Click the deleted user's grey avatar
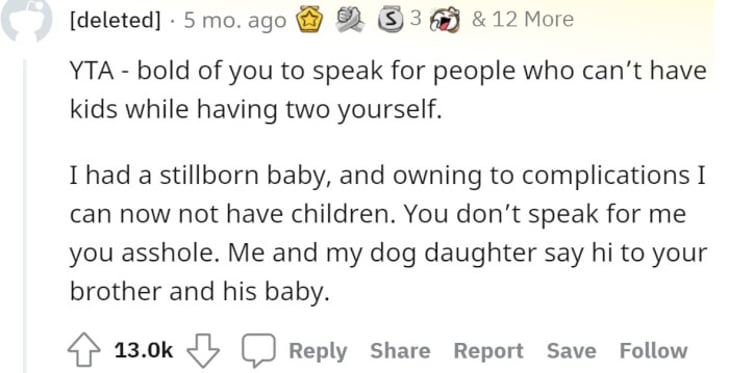 26,19
